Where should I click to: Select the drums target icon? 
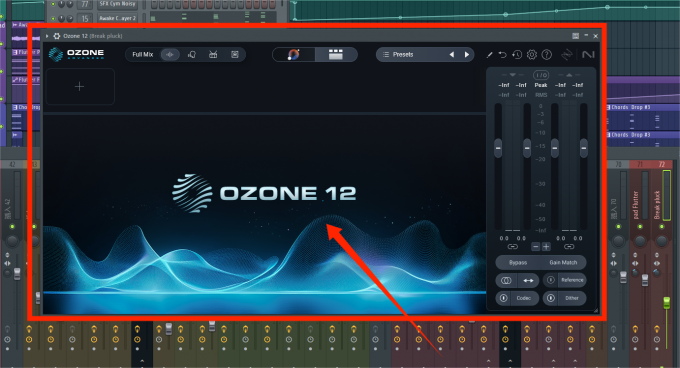(213, 55)
